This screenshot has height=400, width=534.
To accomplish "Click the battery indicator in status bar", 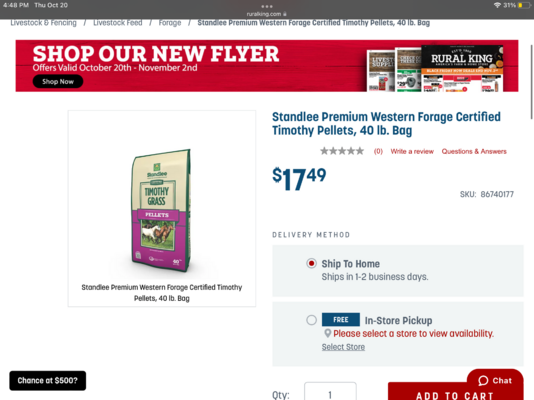I will 524,5.
